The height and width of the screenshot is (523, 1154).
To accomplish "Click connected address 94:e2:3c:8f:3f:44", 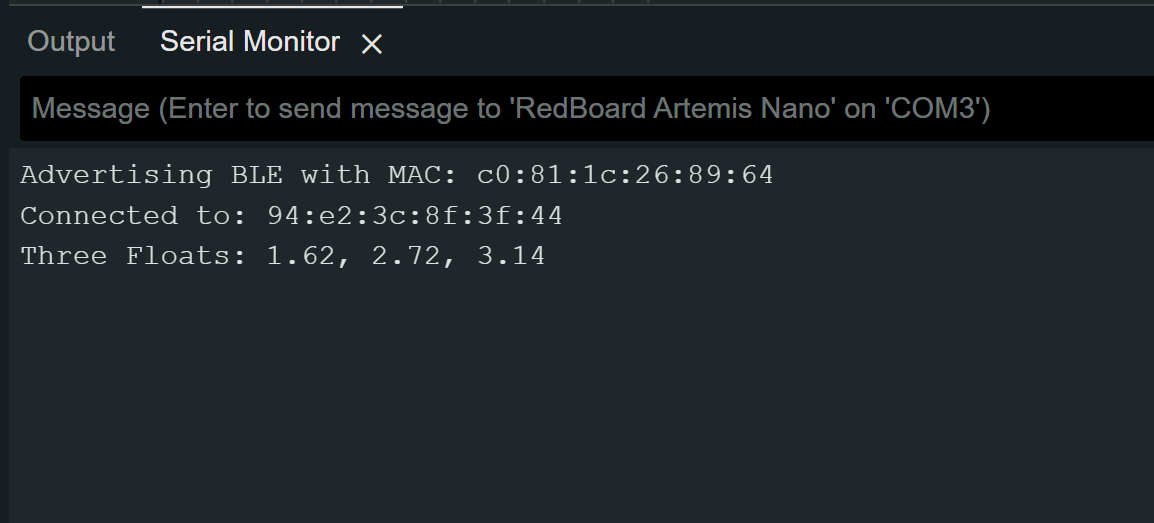I will (415, 216).
